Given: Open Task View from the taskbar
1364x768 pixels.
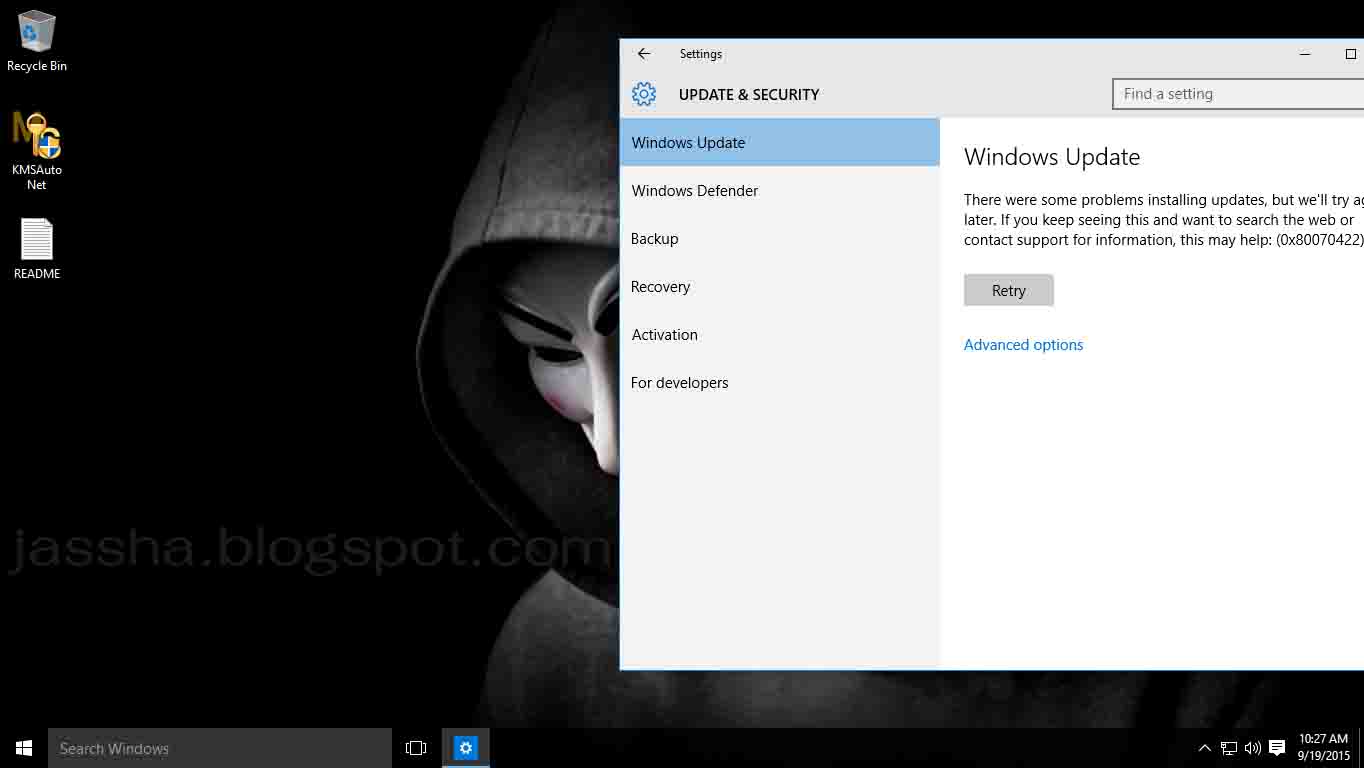Looking at the screenshot, I should [416, 748].
